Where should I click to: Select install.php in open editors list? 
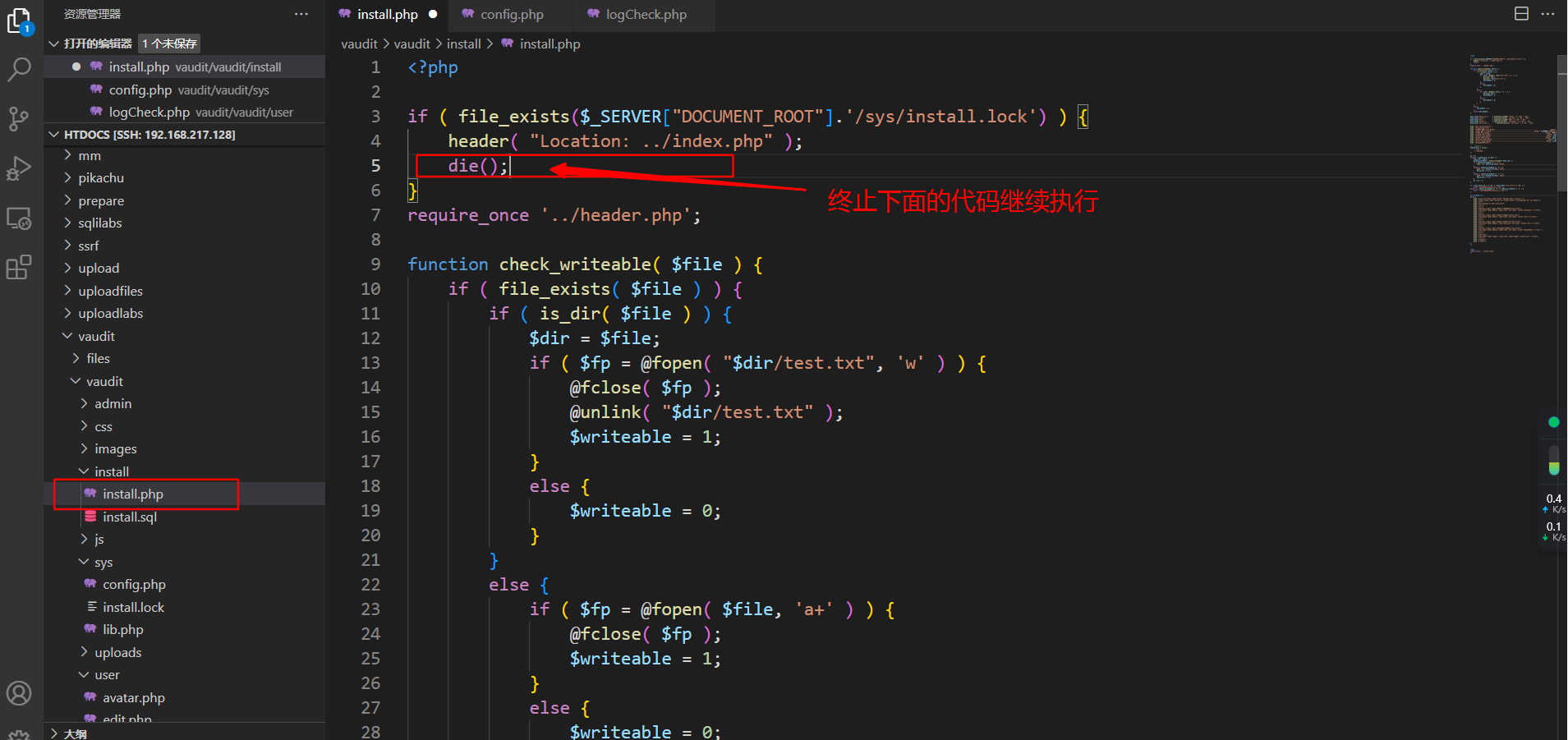tap(185, 67)
